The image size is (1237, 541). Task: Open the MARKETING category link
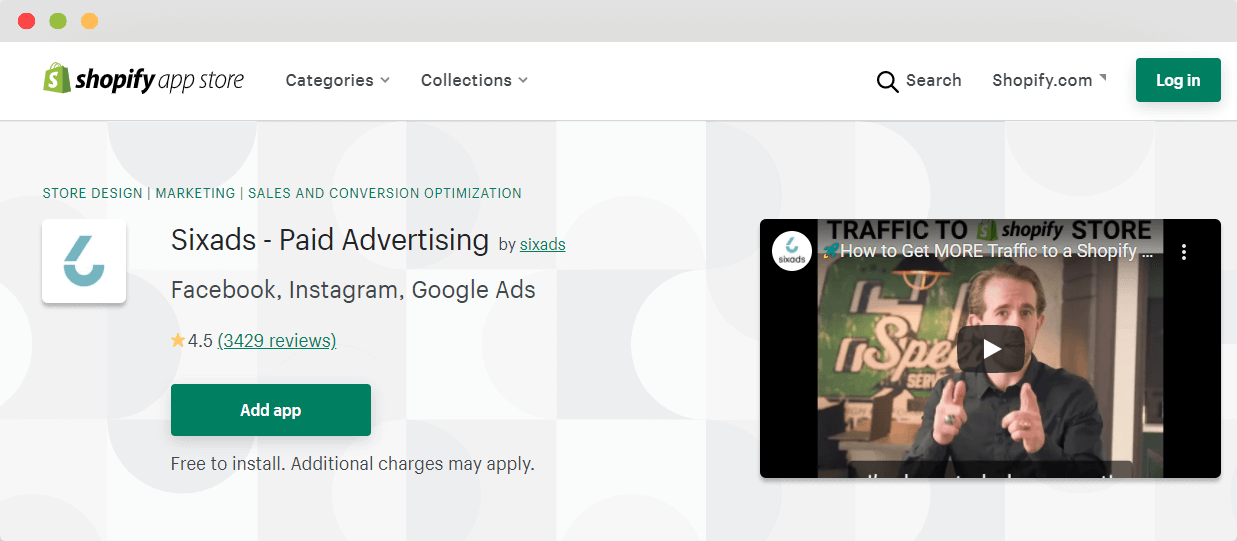195,193
